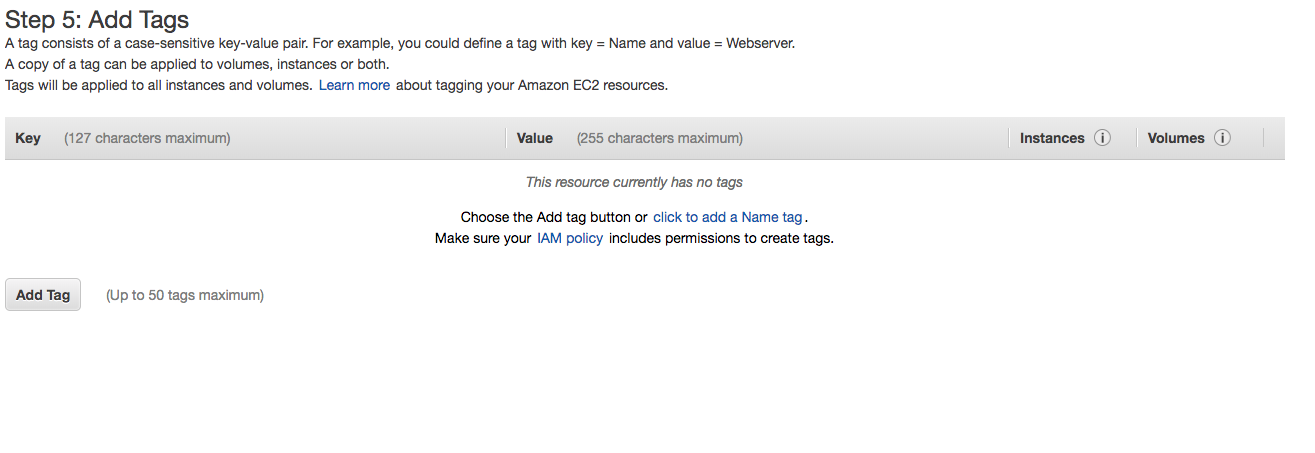The width and height of the screenshot is (1315, 453).
Task: Click the 'includes permissions to create tags' text
Action: tap(721, 238)
